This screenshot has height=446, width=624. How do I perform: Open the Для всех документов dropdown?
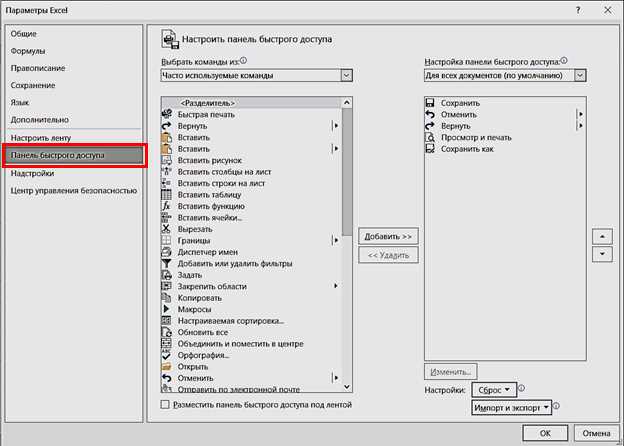(580, 76)
